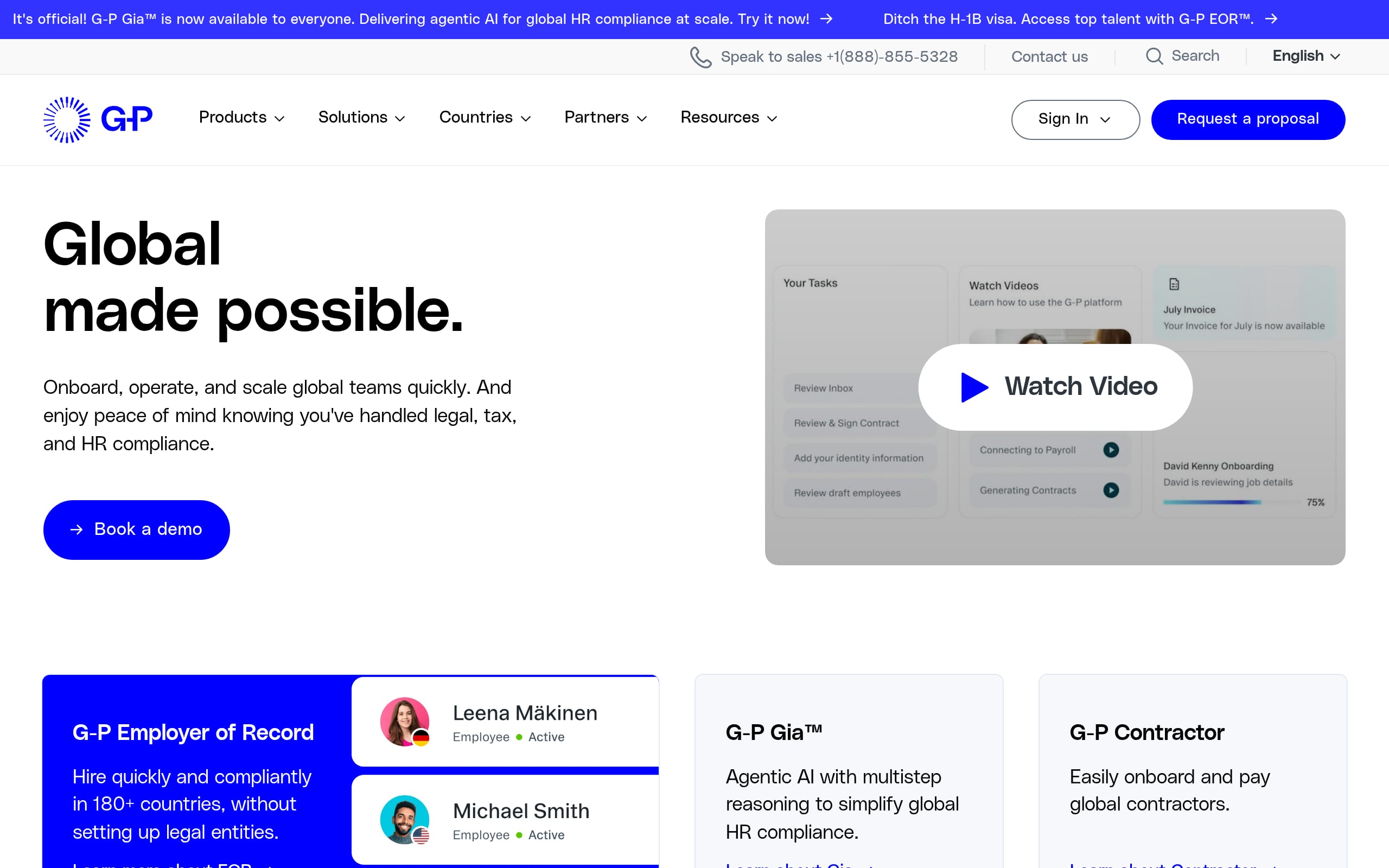Play the Generating Contracts video
This screenshot has height=868, width=1389.
click(1112, 490)
